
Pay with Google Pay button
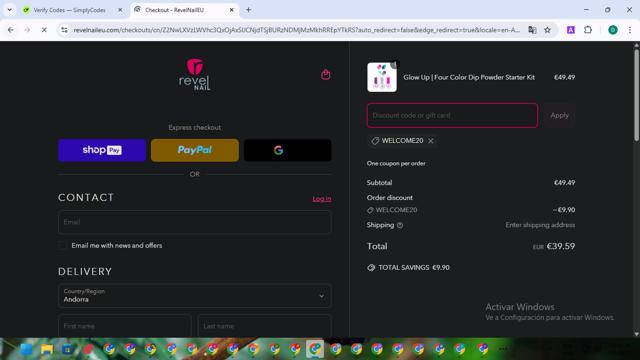(x=287, y=150)
